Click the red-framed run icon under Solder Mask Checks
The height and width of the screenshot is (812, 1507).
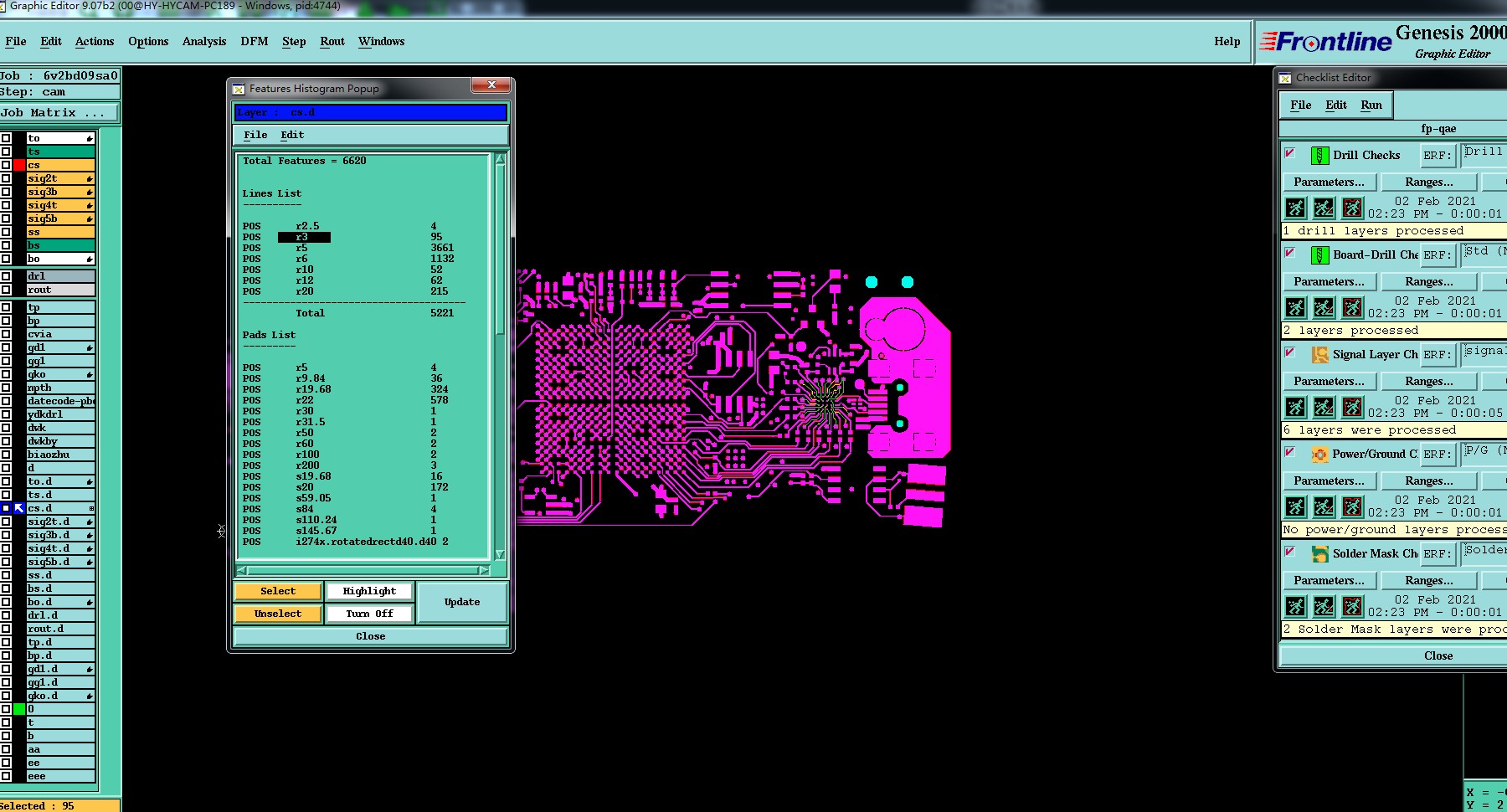1352,606
